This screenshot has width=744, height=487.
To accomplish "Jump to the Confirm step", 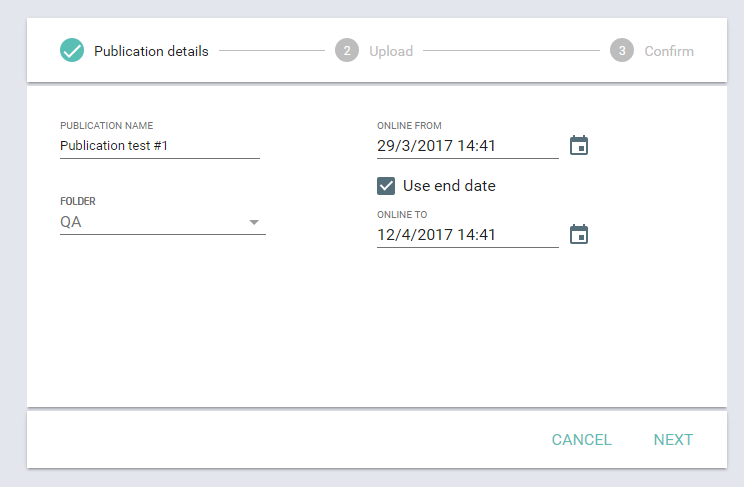I will pyautogui.click(x=669, y=51).
